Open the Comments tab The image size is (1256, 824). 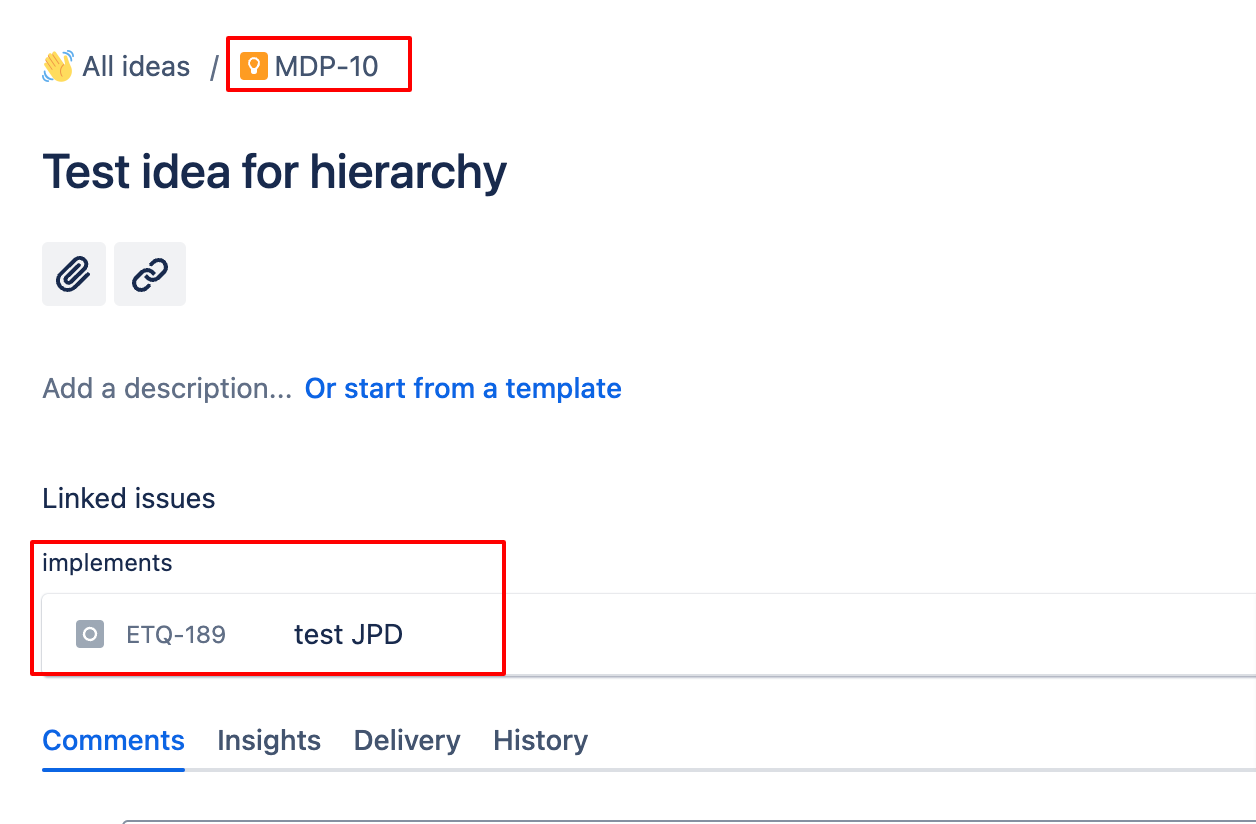(x=113, y=740)
